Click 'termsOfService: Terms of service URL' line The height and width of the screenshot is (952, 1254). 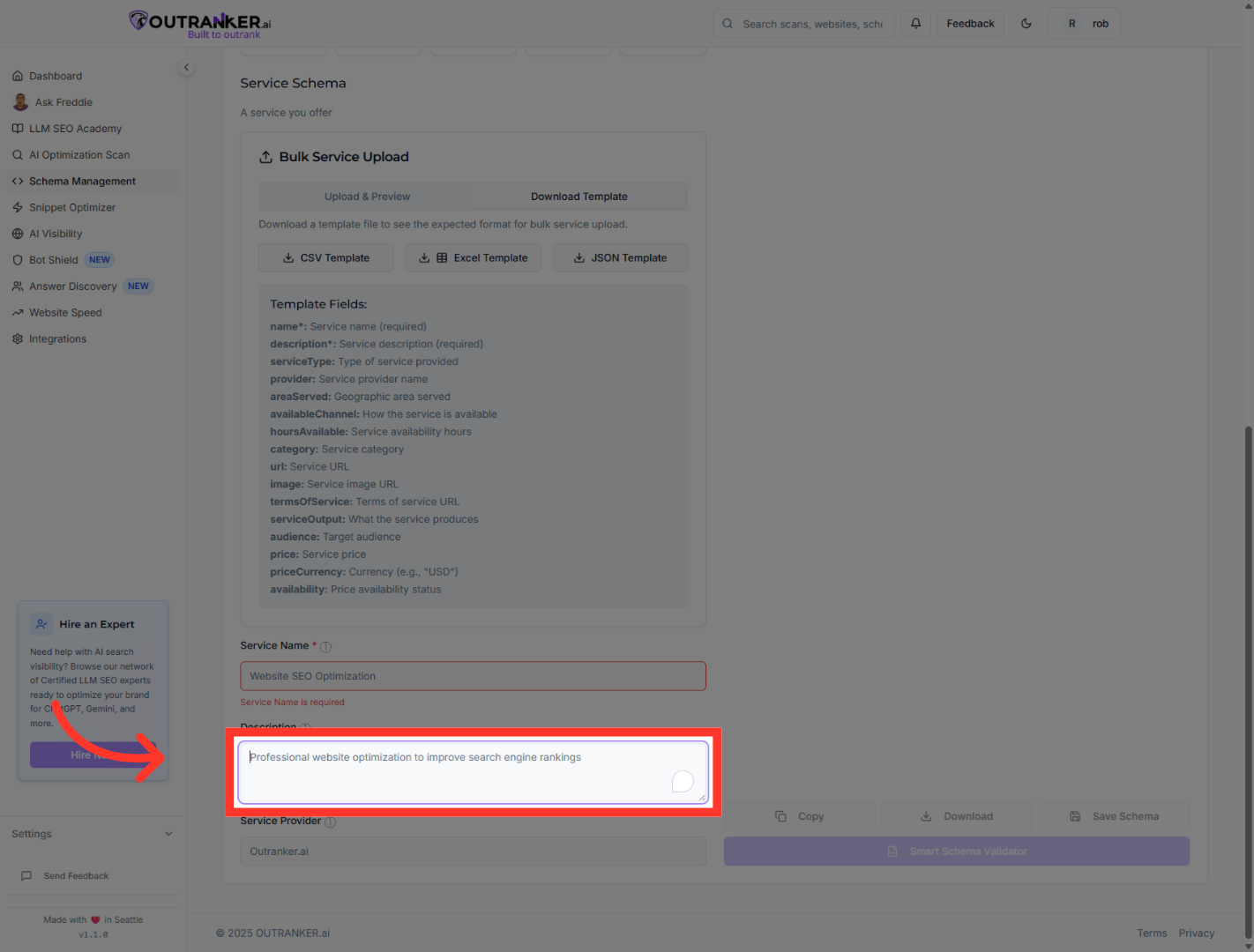pos(365,502)
